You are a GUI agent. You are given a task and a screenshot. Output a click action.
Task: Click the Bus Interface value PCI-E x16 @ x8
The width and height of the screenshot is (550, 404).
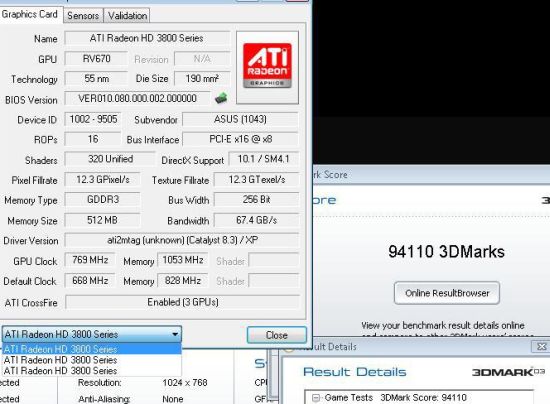click(240, 139)
